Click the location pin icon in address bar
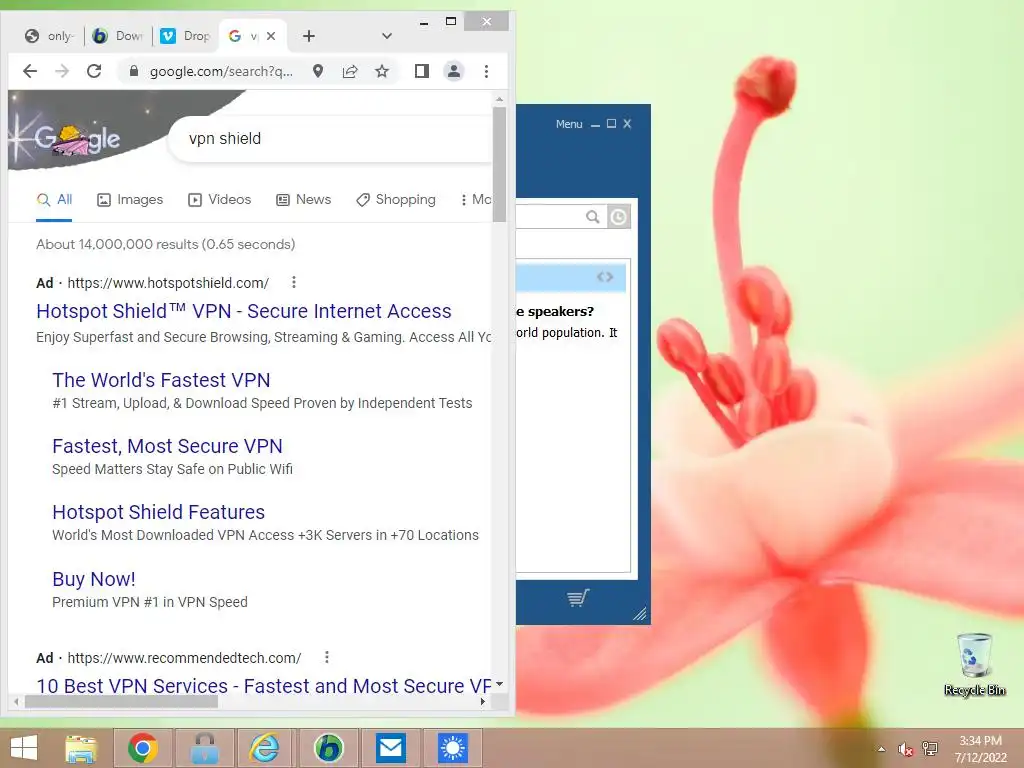Screen dimensions: 1024x768 pyautogui.click(x=318, y=71)
